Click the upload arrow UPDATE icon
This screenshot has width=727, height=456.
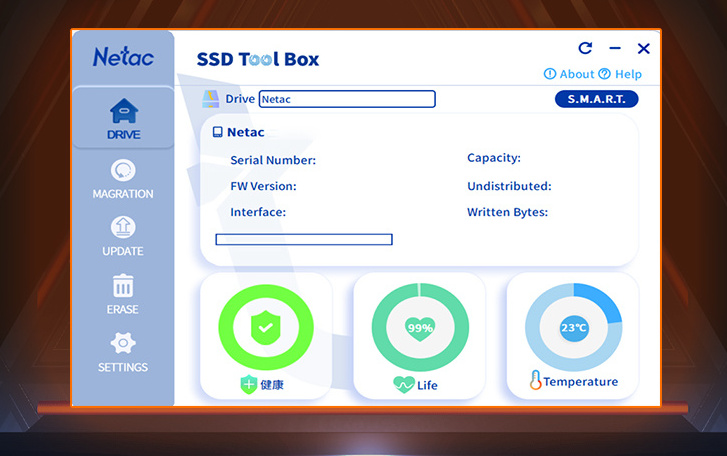tap(123, 227)
